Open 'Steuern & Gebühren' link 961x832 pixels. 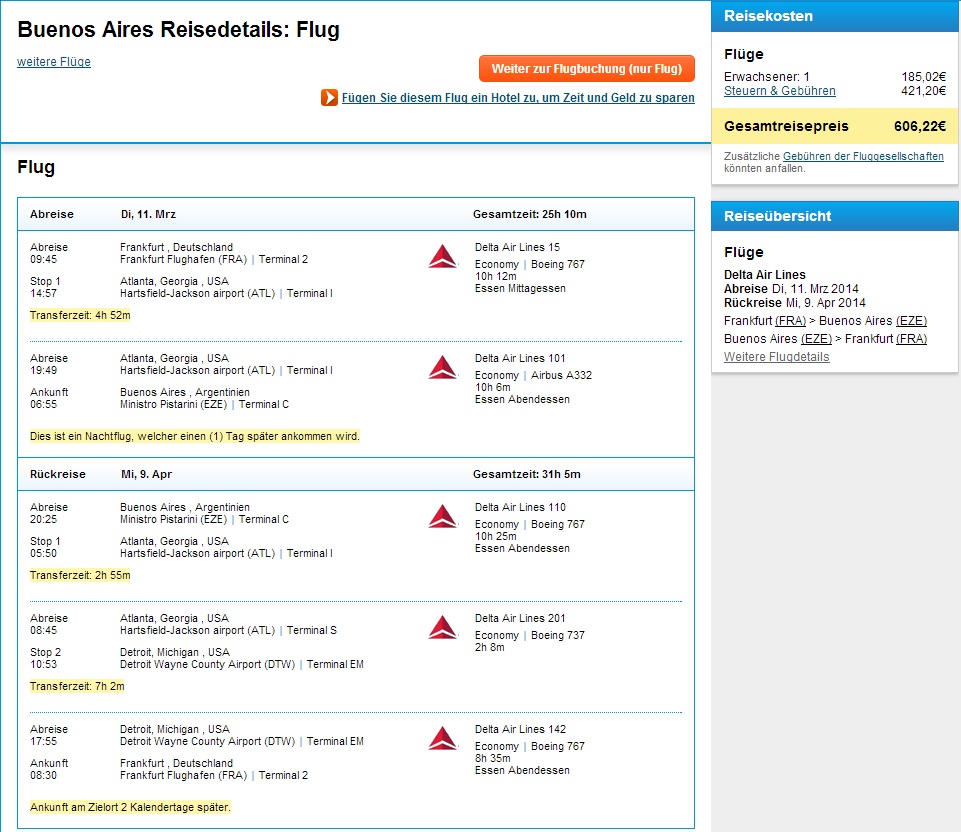pos(780,91)
